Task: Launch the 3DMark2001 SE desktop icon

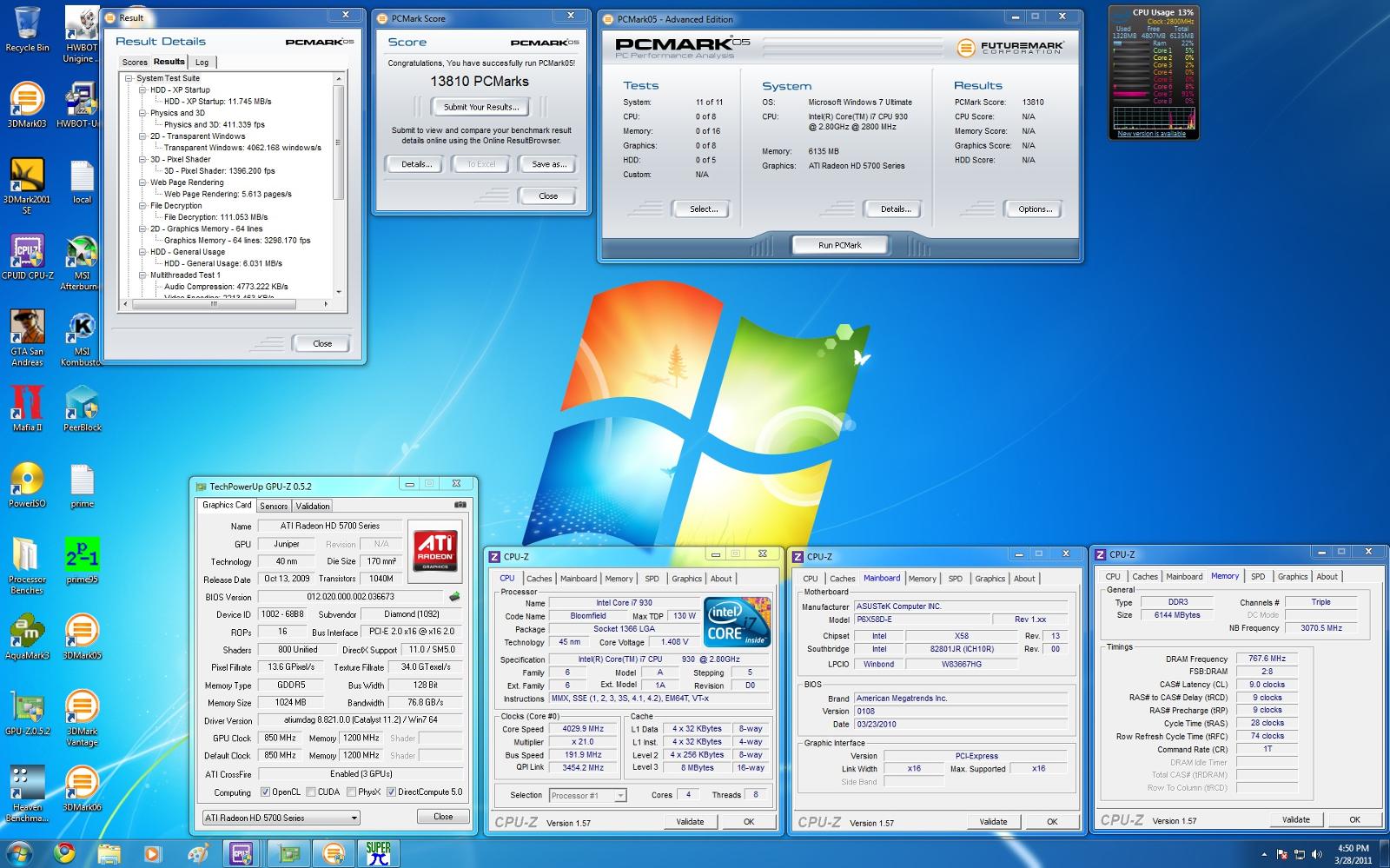Action: coord(27,186)
